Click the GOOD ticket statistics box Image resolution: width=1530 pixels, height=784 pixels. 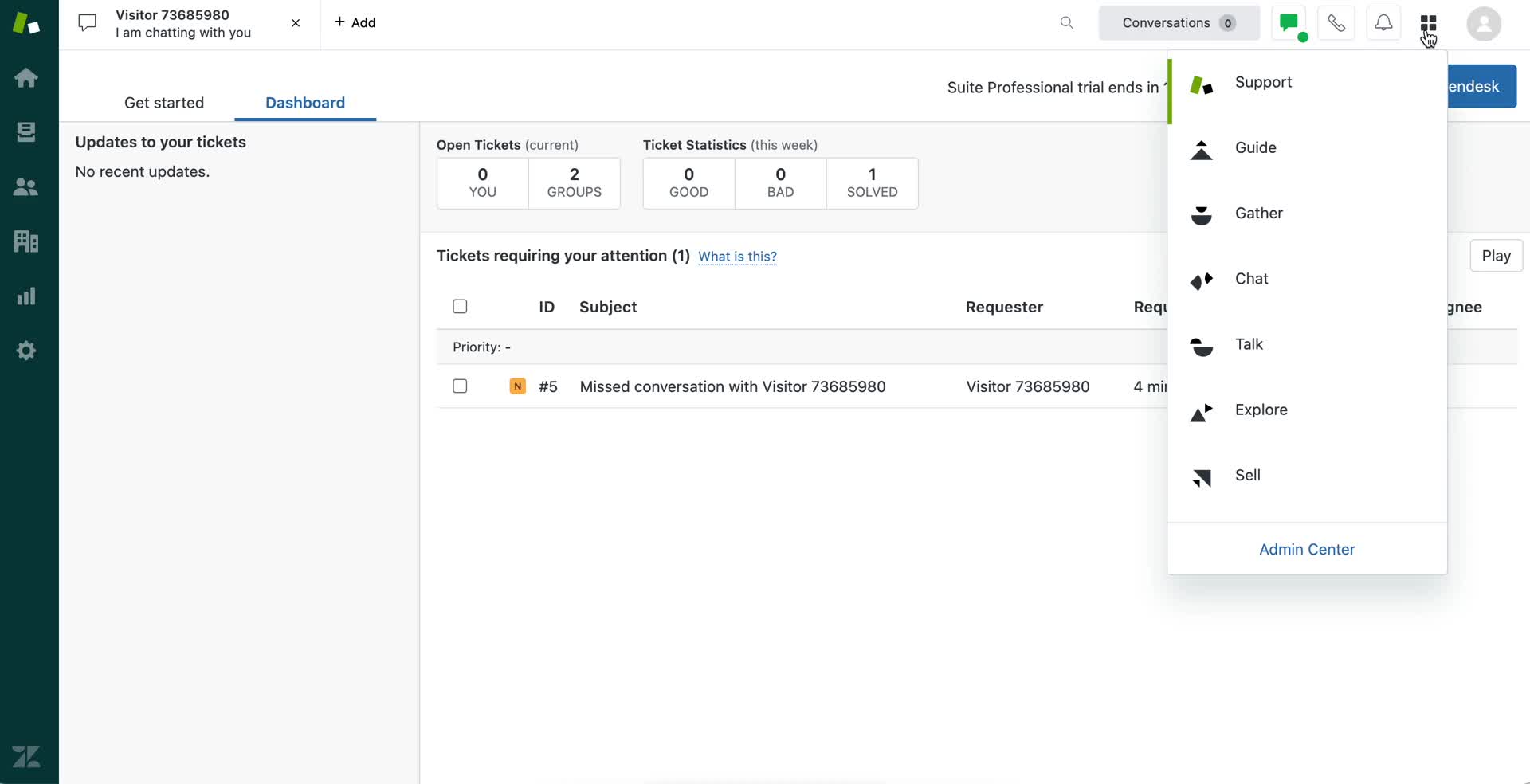(x=689, y=183)
